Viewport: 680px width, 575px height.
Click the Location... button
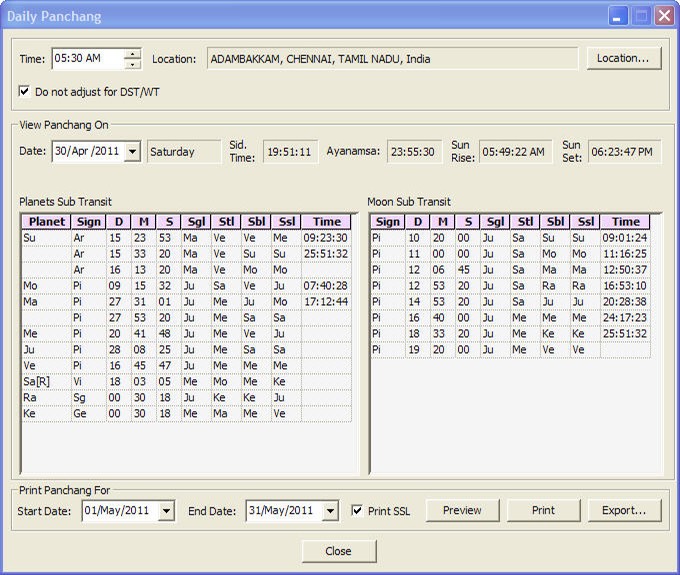(624, 58)
